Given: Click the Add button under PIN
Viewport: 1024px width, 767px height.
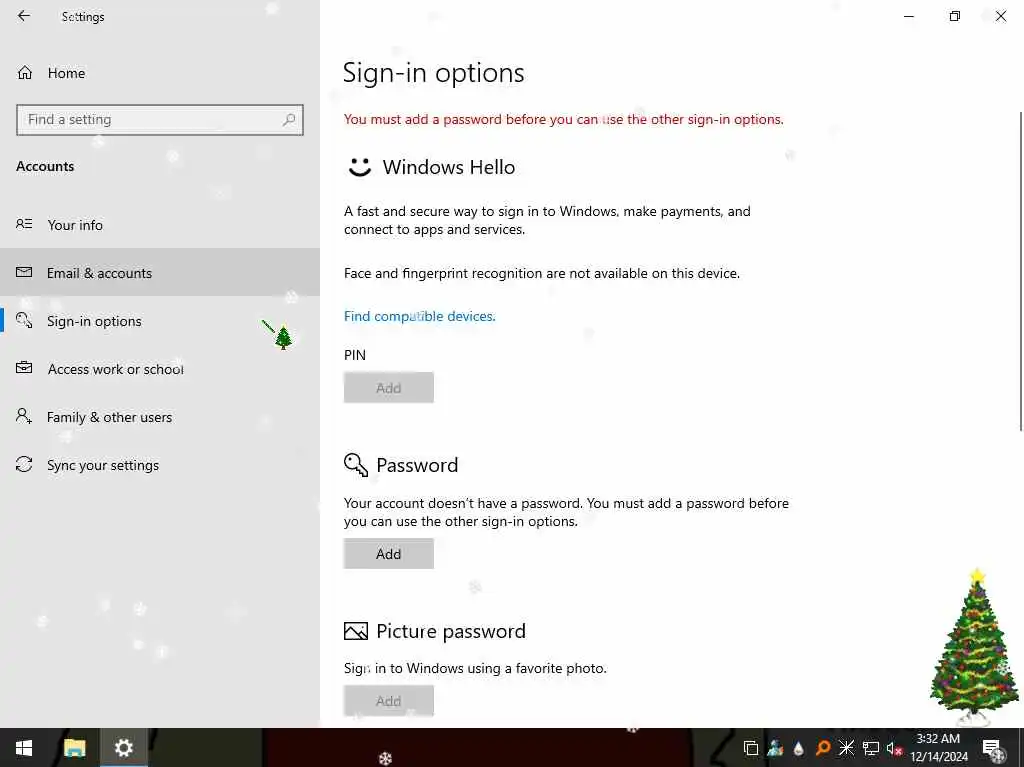Looking at the screenshot, I should (x=389, y=387).
